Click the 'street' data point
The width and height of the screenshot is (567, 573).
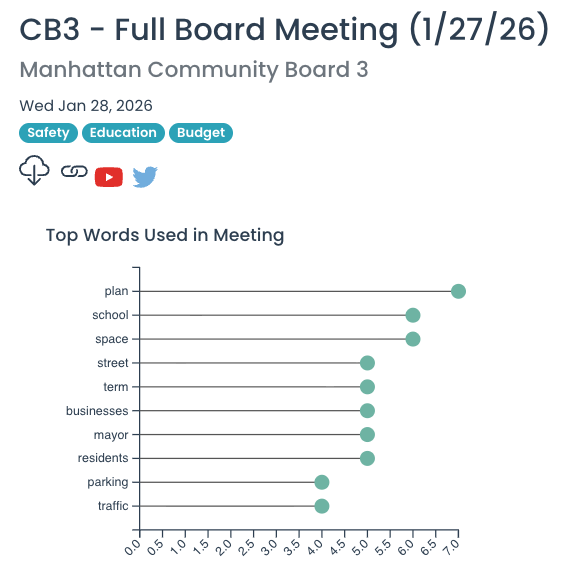pos(367,363)
